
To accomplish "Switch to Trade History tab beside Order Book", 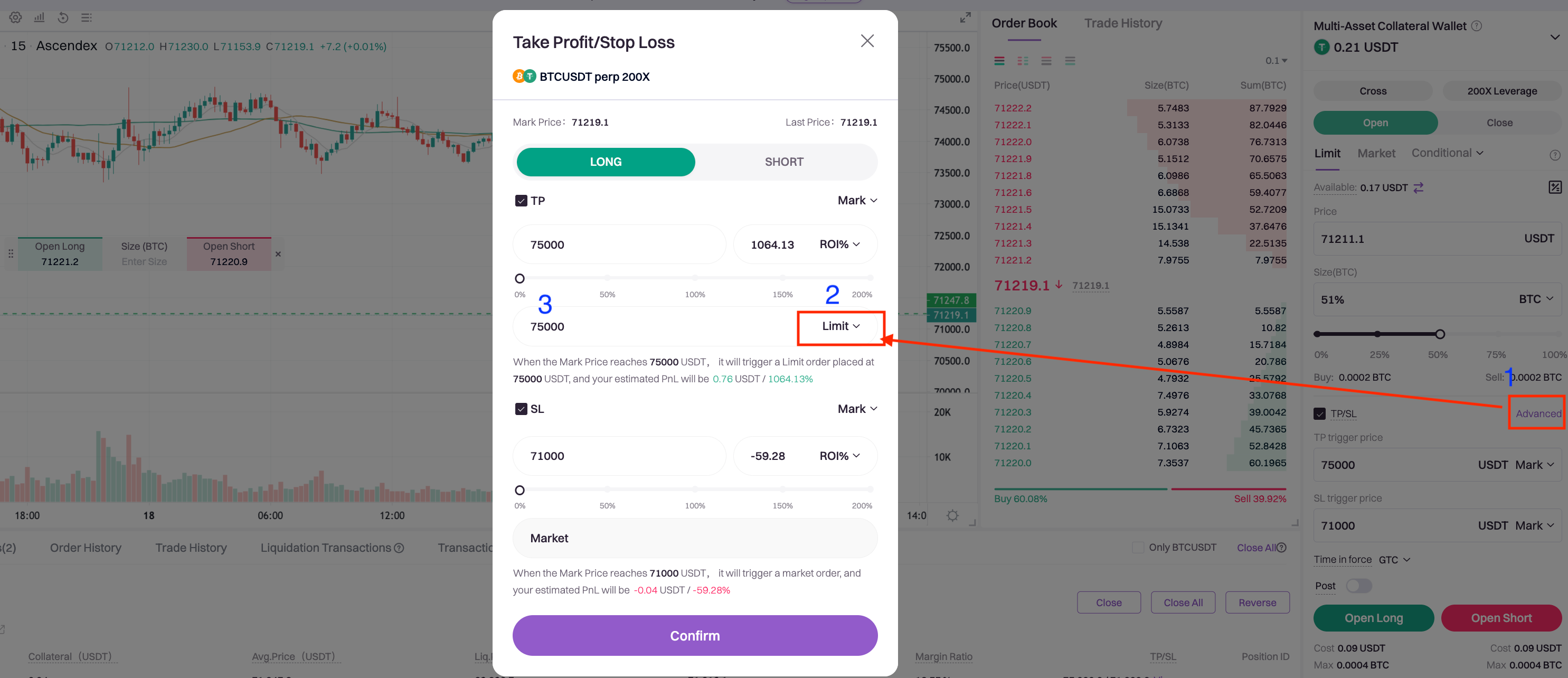I will click(1122, 23).
